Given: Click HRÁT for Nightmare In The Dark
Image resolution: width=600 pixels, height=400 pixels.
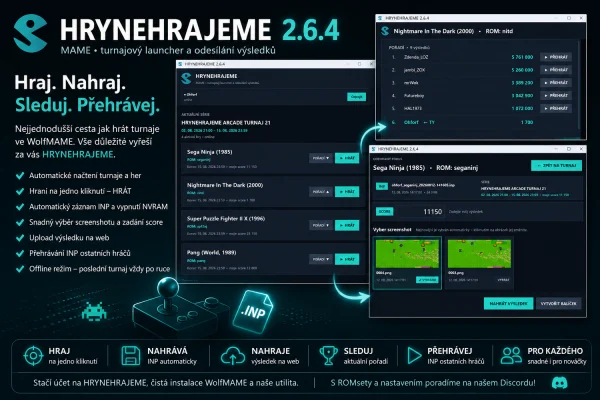Looking at the screenshot, I should [347, 192].
